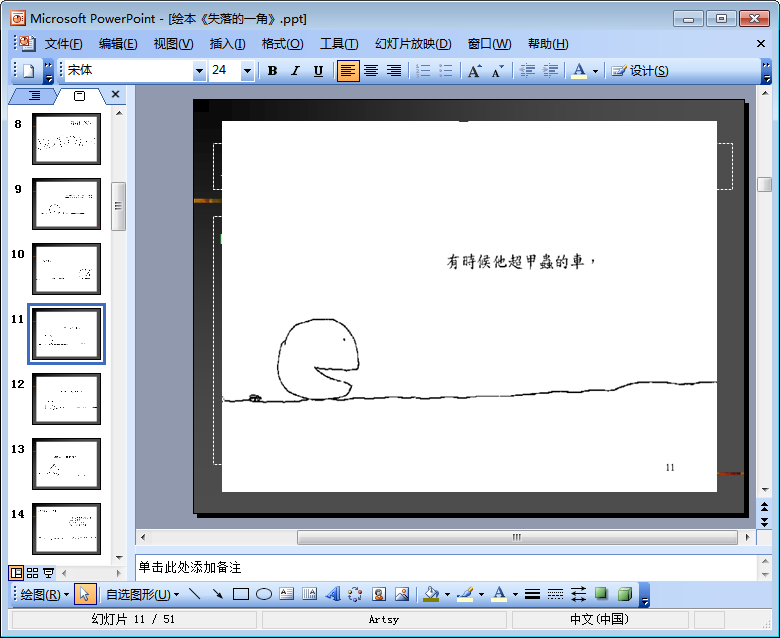Open the line color dropdown arrow

[481, 594]
